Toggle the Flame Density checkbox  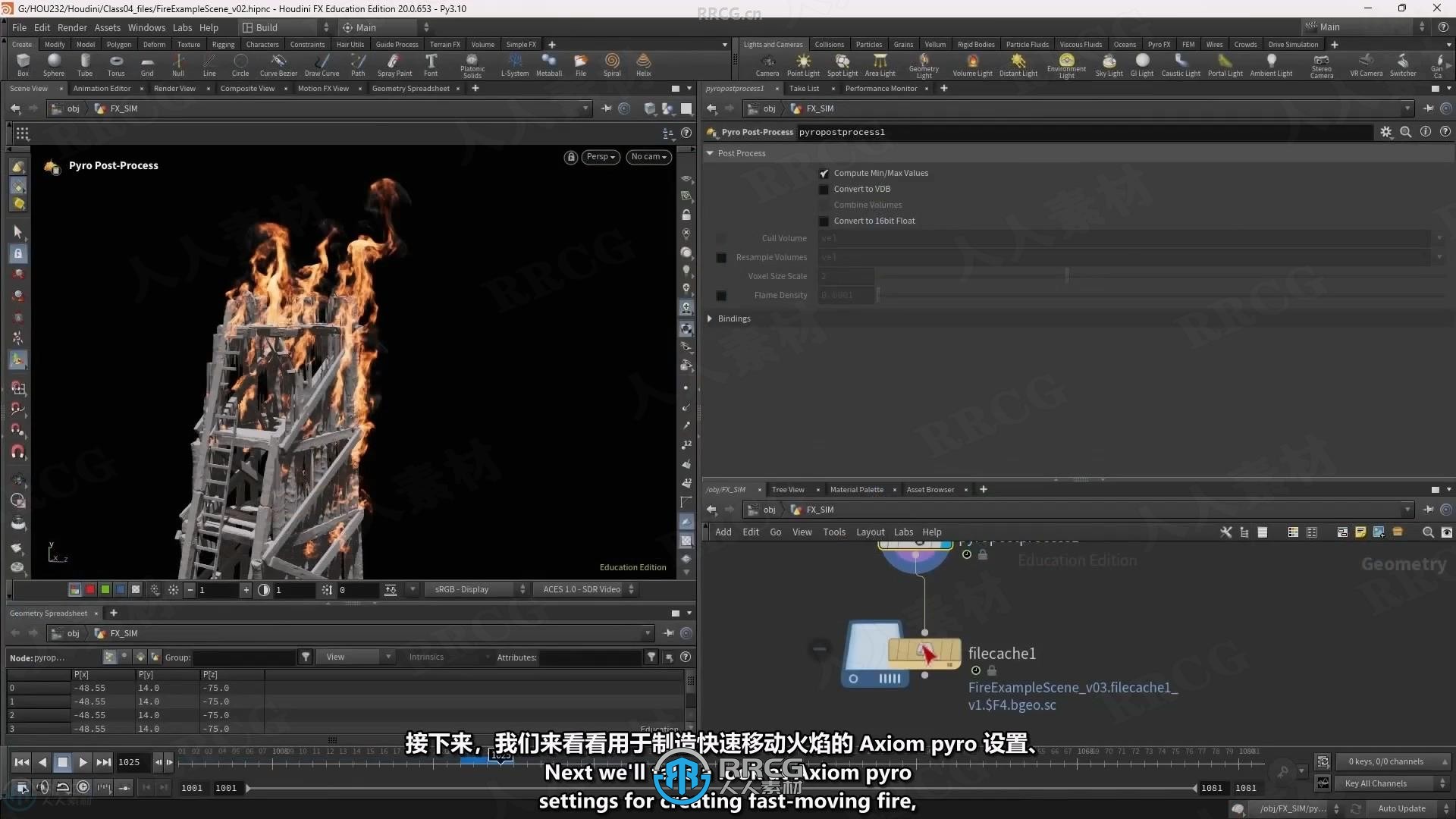[721, 296]
